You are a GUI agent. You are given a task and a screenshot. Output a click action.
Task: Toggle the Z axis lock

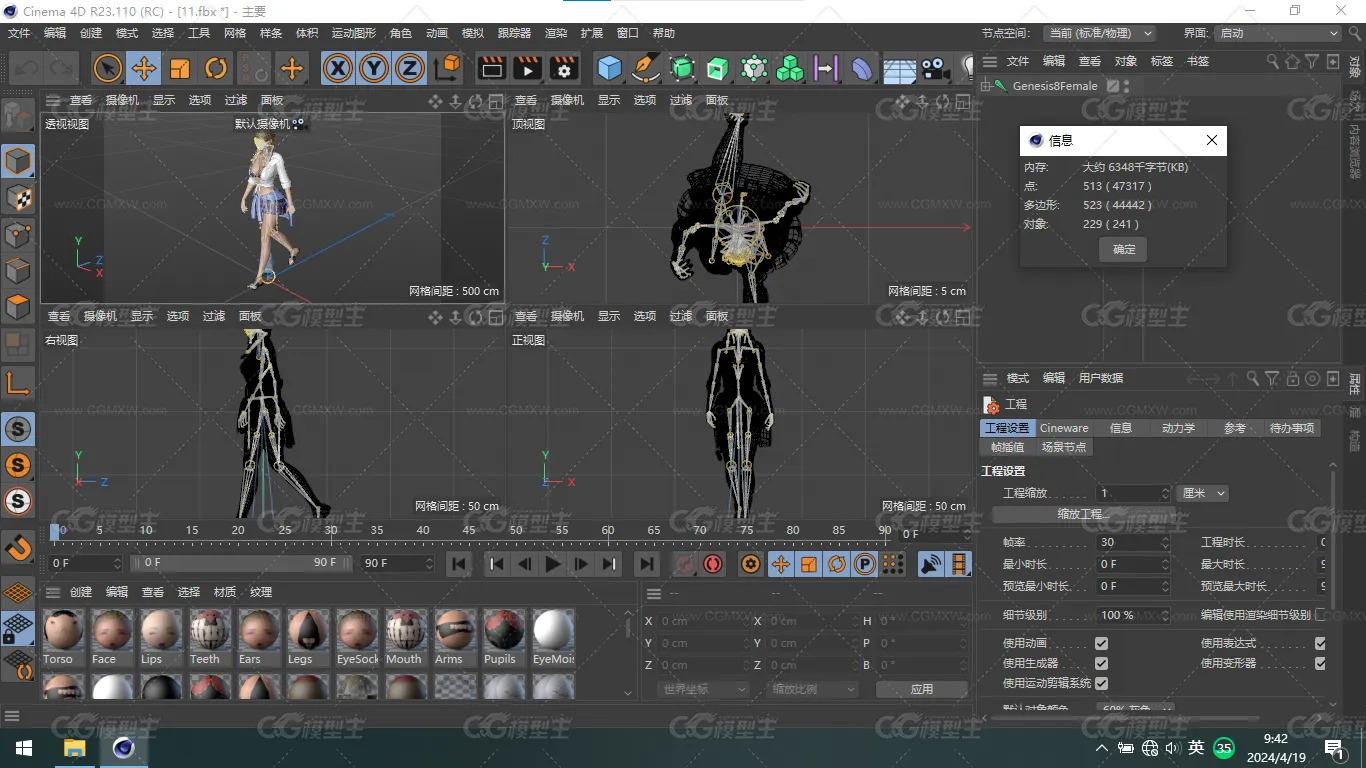pos(410,68)
